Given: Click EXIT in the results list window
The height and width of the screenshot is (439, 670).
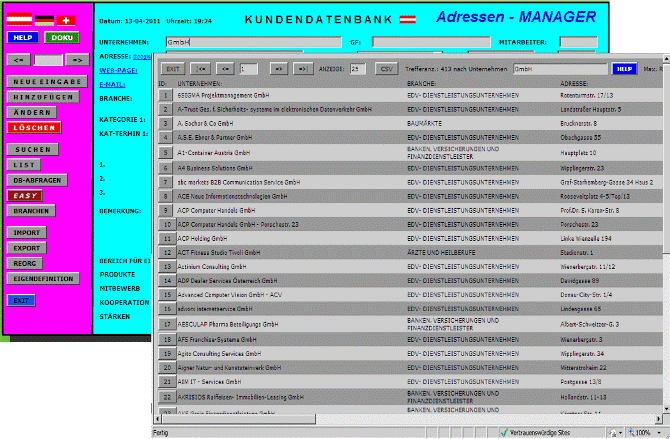Looking at the screenshot, I should pyautogui.click(x=173, y=69).
